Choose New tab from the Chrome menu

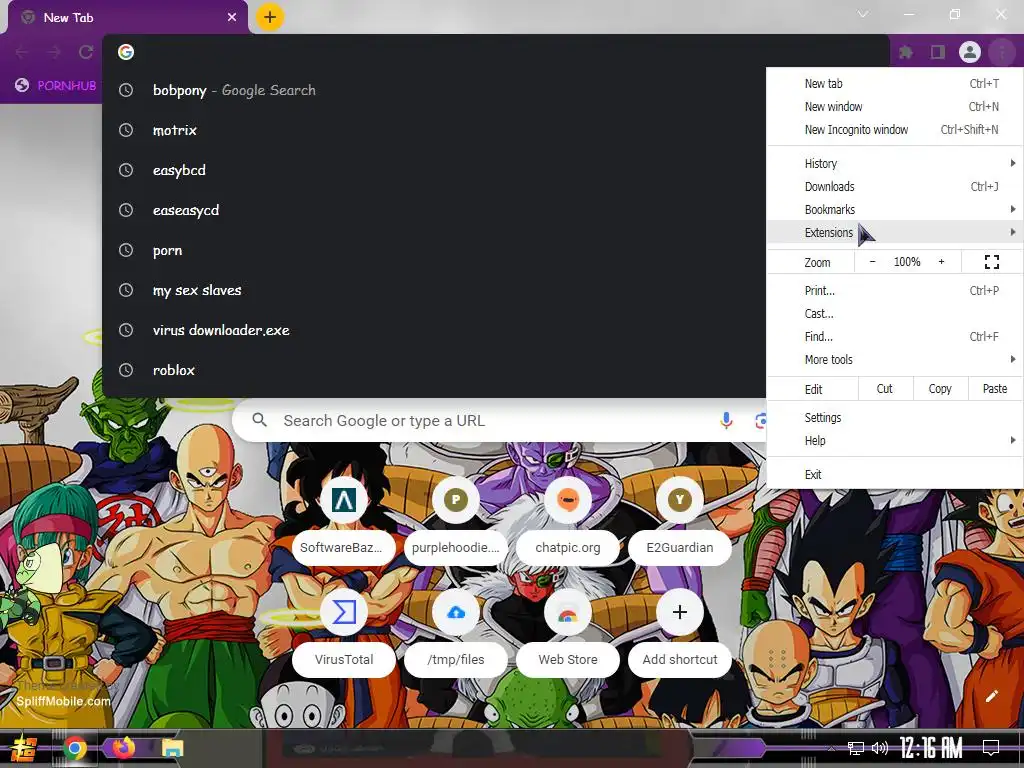(895, 84)
